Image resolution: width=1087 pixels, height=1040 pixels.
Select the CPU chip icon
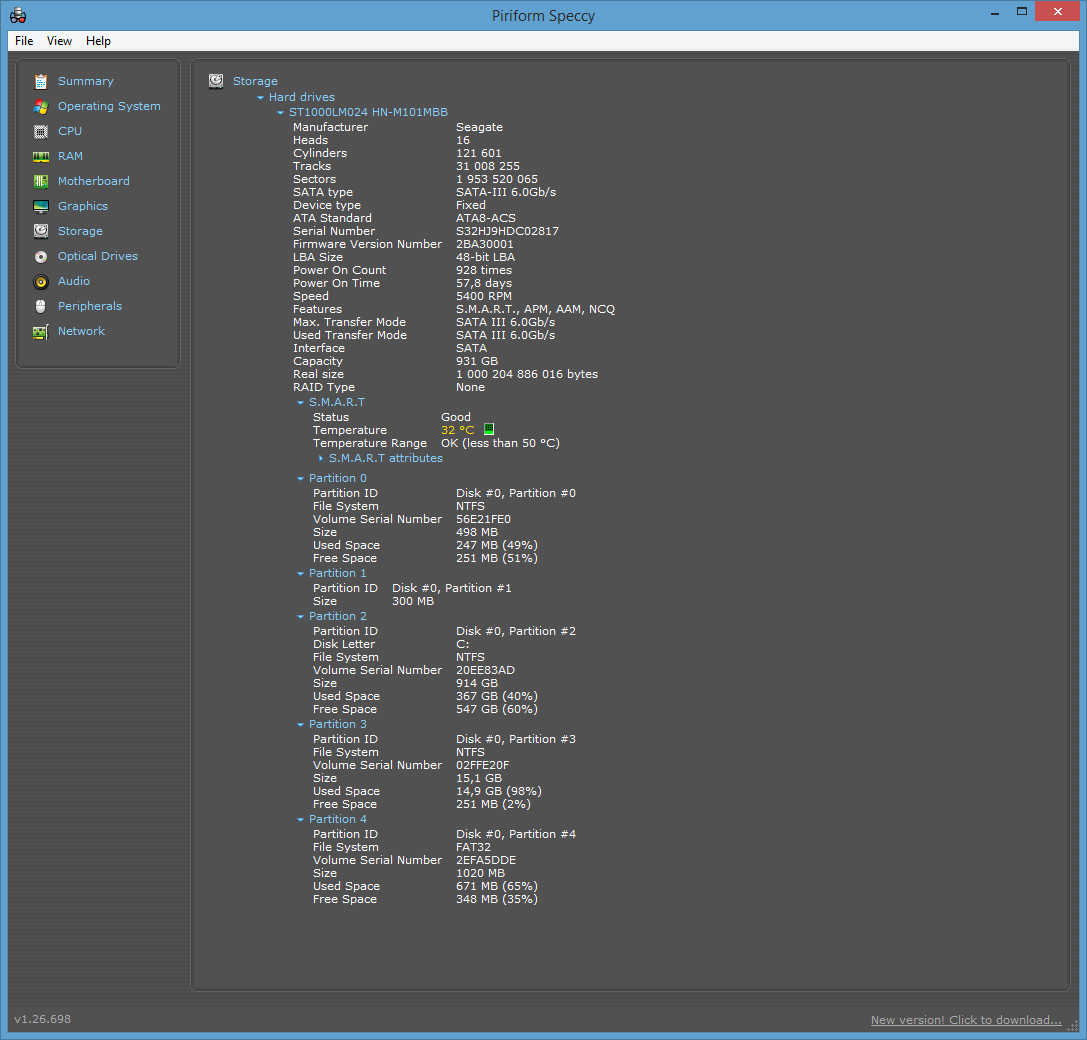[40, 131]
